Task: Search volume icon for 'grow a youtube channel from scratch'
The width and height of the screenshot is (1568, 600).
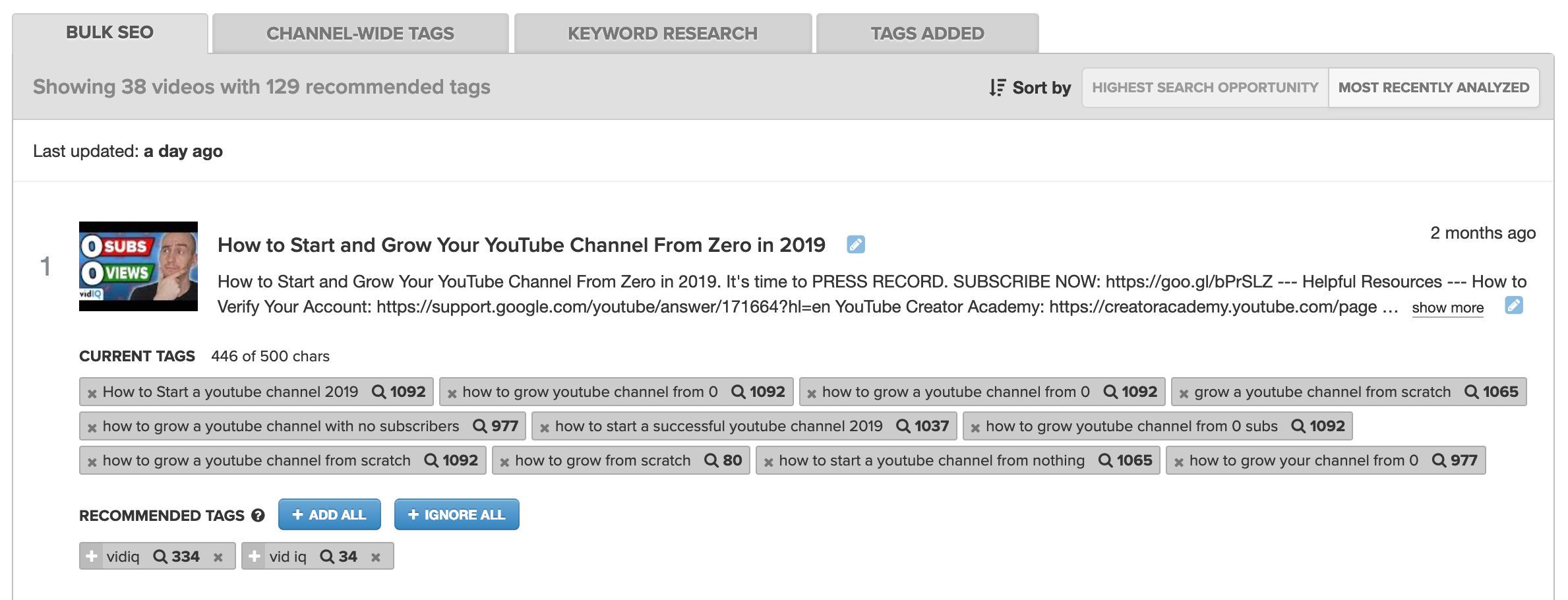Action: tap(1471, 392)
